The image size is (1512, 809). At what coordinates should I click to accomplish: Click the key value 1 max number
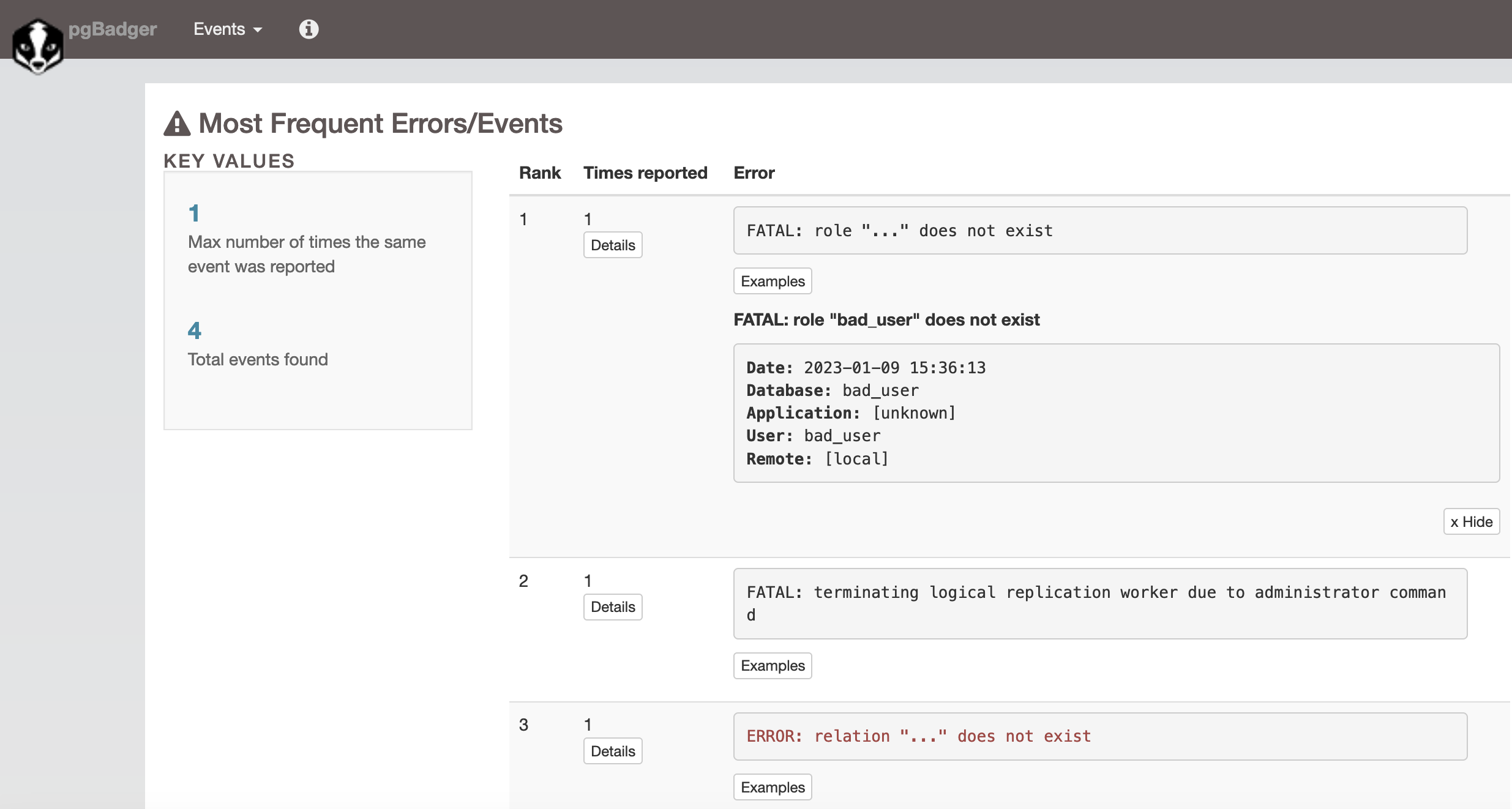pos(194,214)
